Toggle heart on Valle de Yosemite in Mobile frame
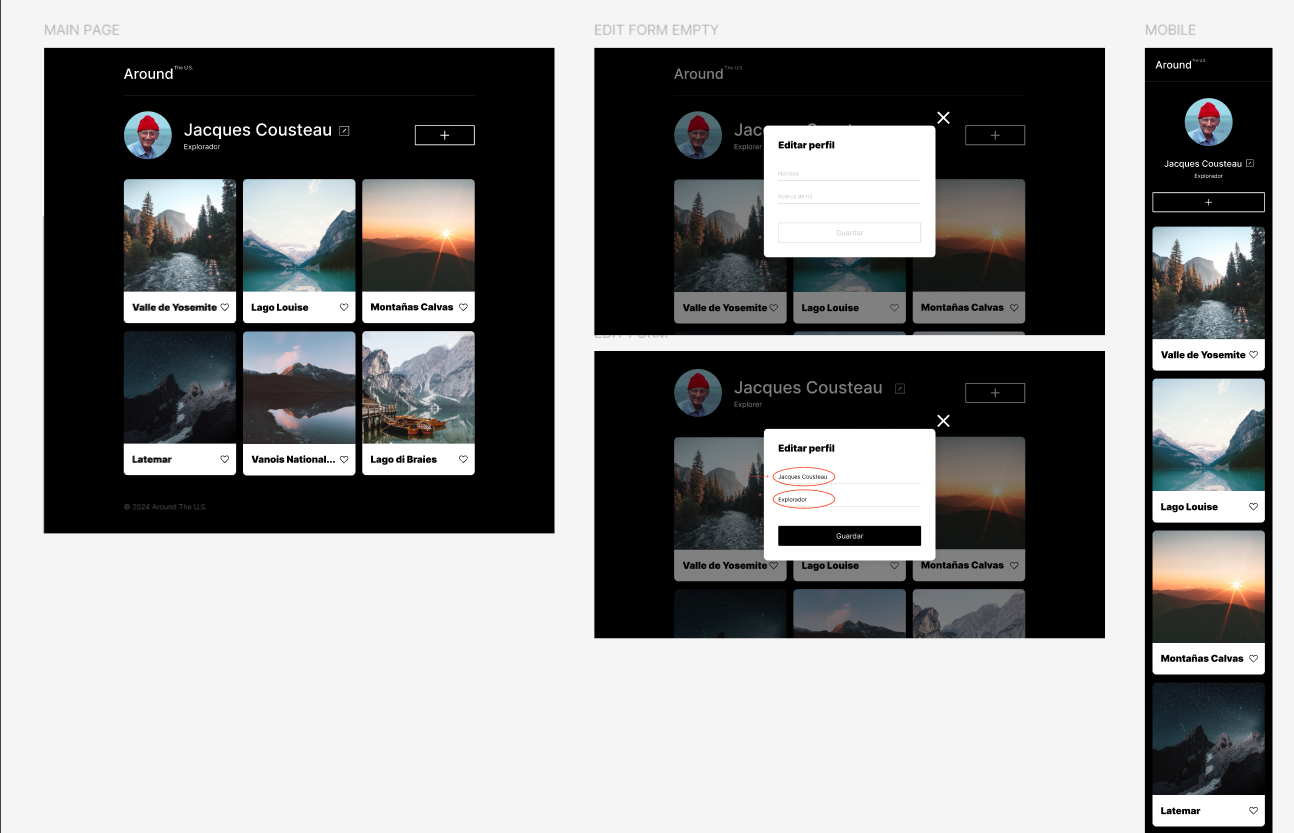The image size is (1294, 833). coord(1254,355)
